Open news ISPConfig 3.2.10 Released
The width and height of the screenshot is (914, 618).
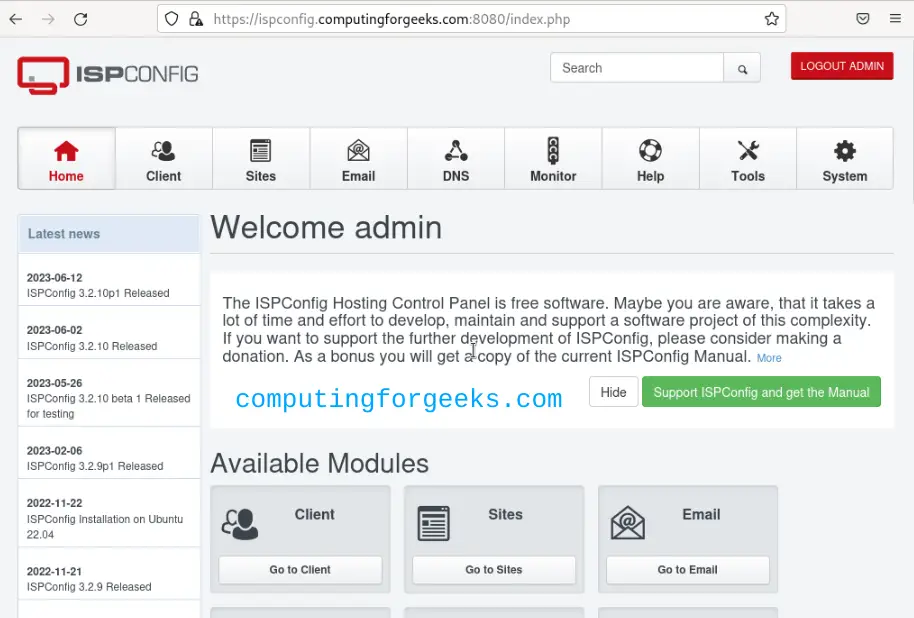92,346
